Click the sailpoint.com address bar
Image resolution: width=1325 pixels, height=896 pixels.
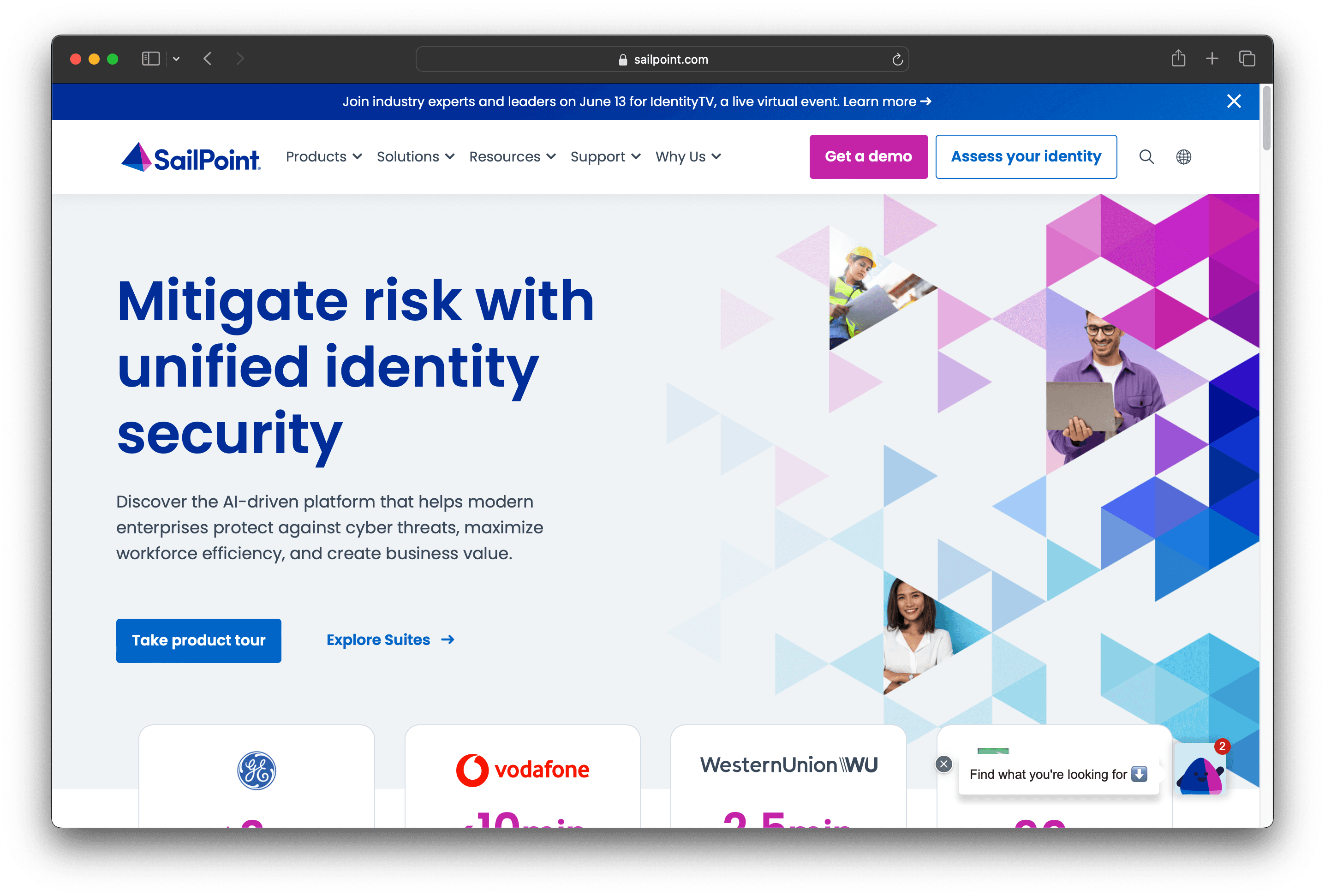[x=662, y=60]
